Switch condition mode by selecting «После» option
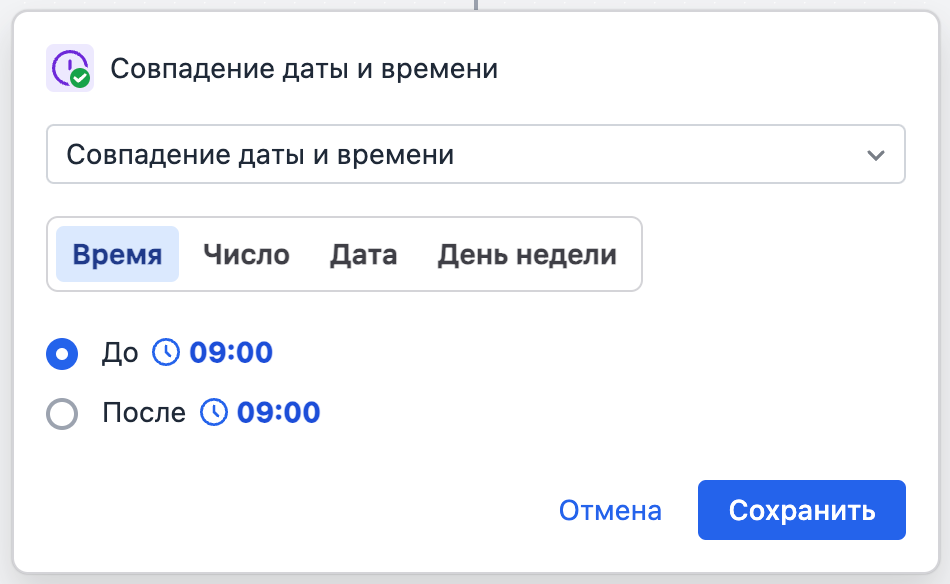The height and width of the screenshot is (584, 950). [62, 412]
